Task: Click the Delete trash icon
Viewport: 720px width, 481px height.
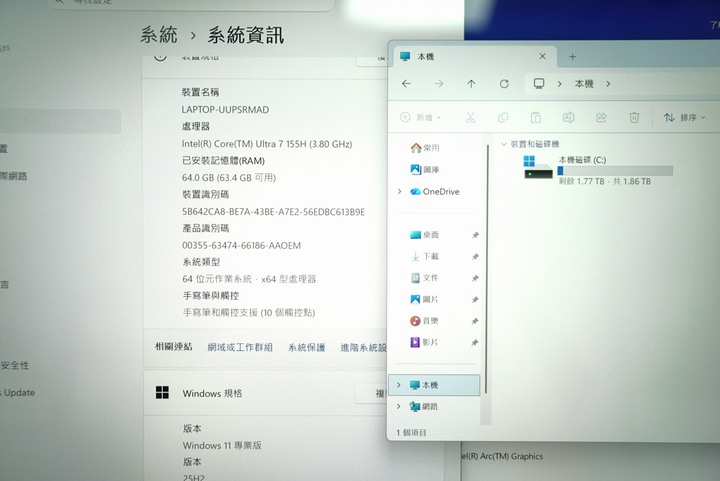Action: 634,117
